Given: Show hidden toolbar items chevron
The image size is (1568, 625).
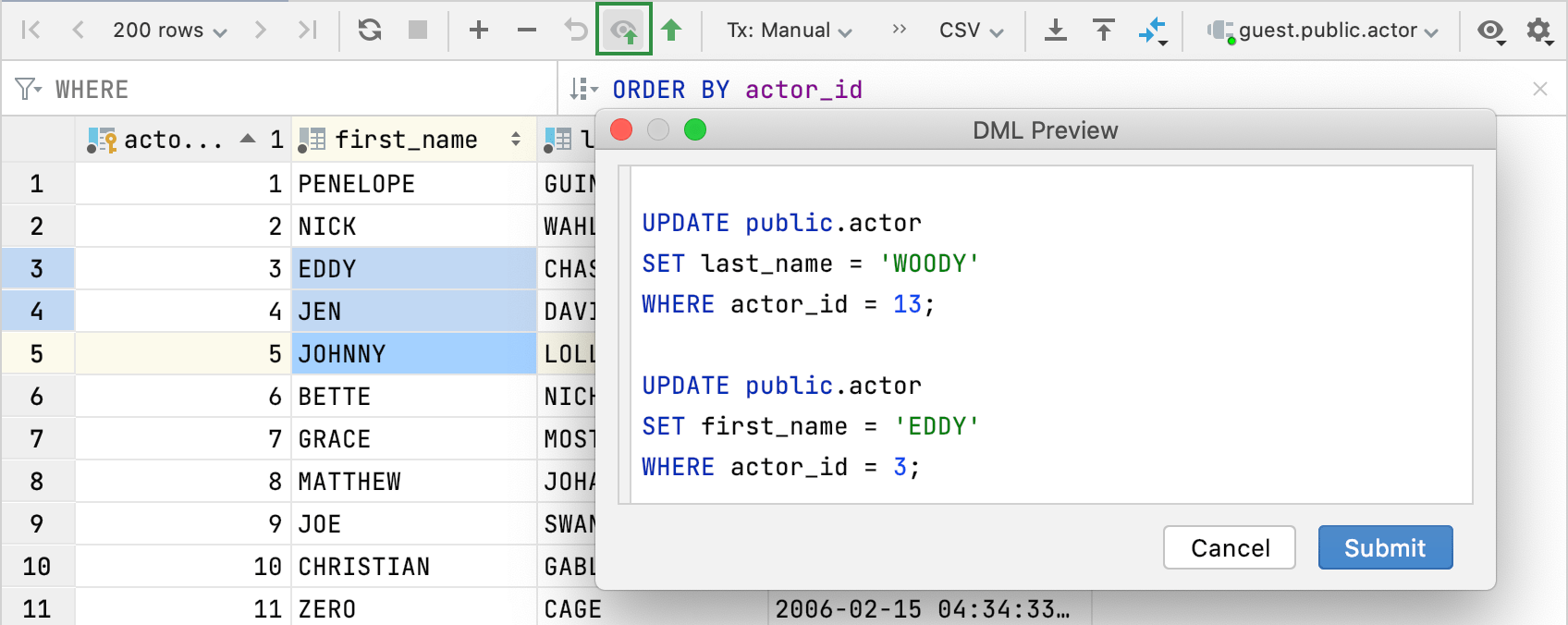Looking at the screenshot, I should 899,30.
